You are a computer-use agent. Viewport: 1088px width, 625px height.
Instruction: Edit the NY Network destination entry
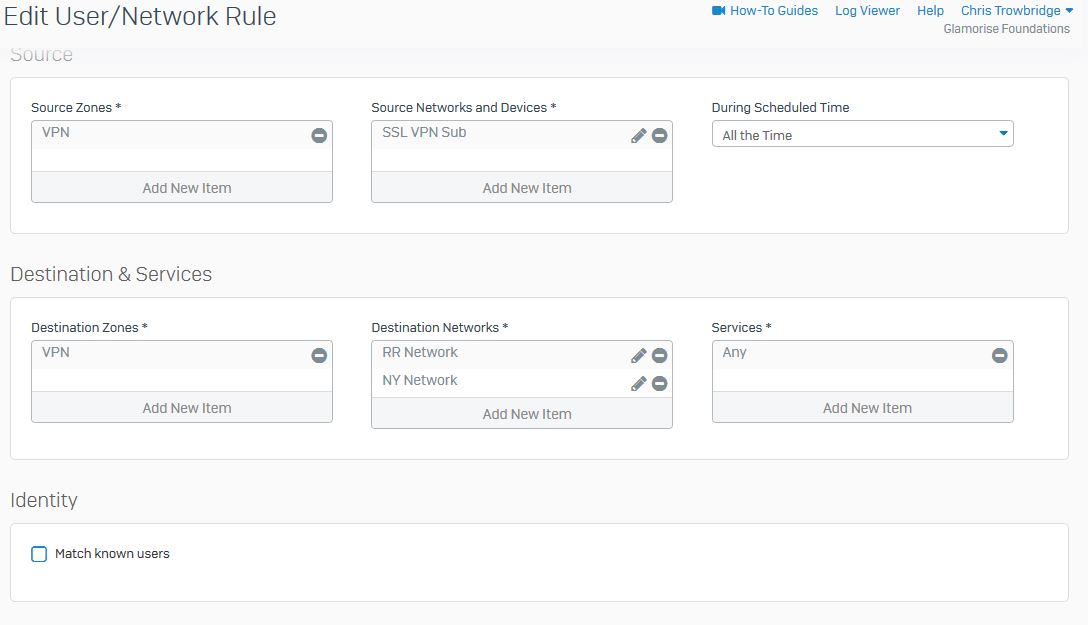coord(638,383)
